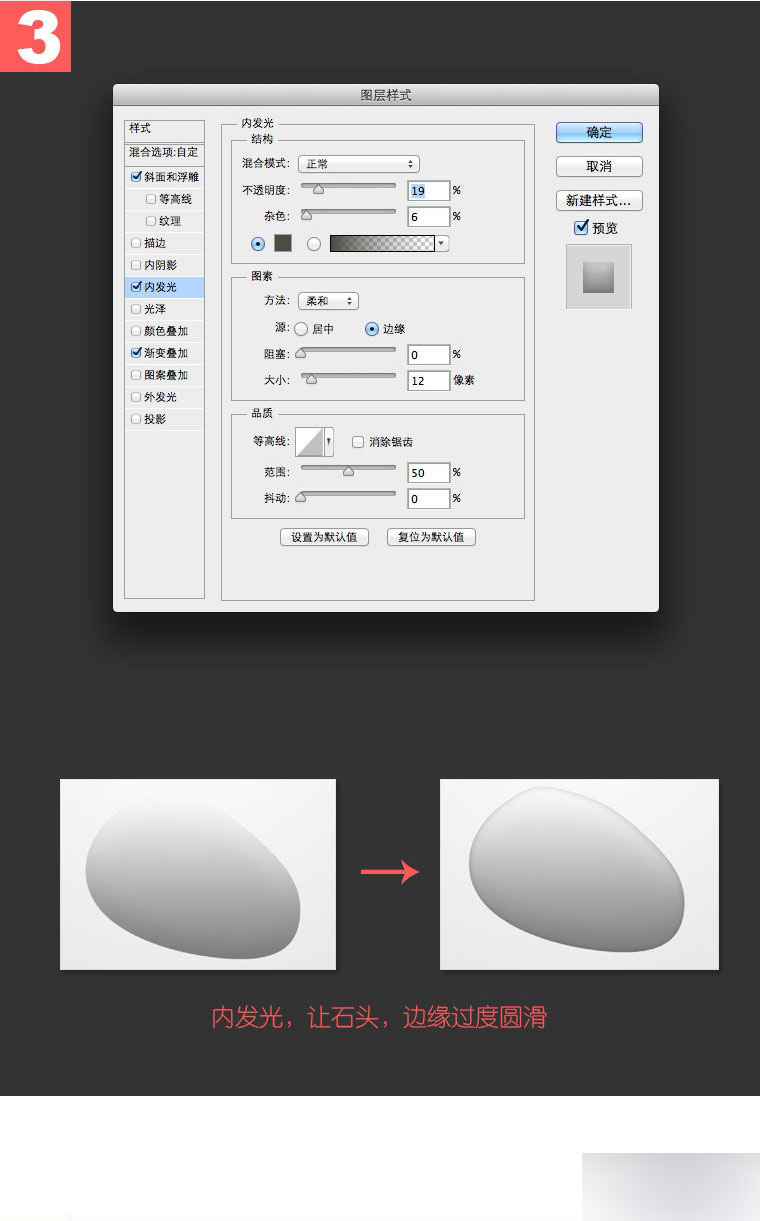
Task: Enable the 投影 style checkbox
Action: [x=136, y=419]
